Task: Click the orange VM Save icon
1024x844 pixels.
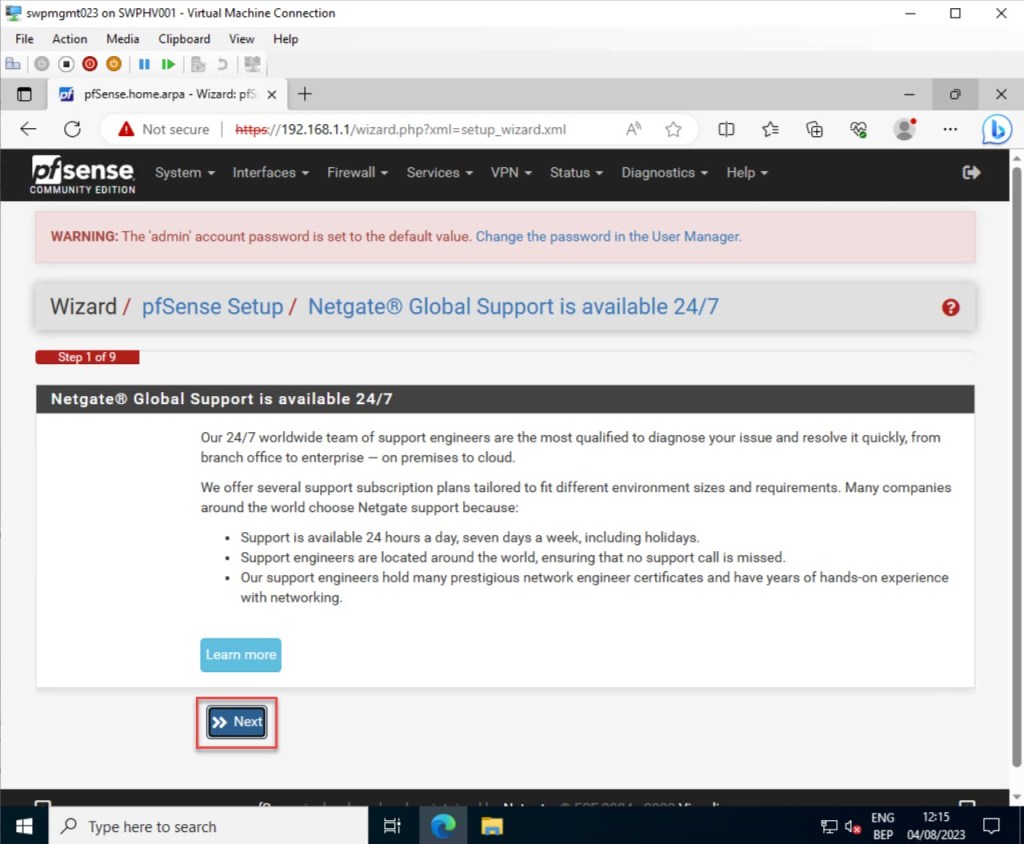Action: click(x=114, y=64)
